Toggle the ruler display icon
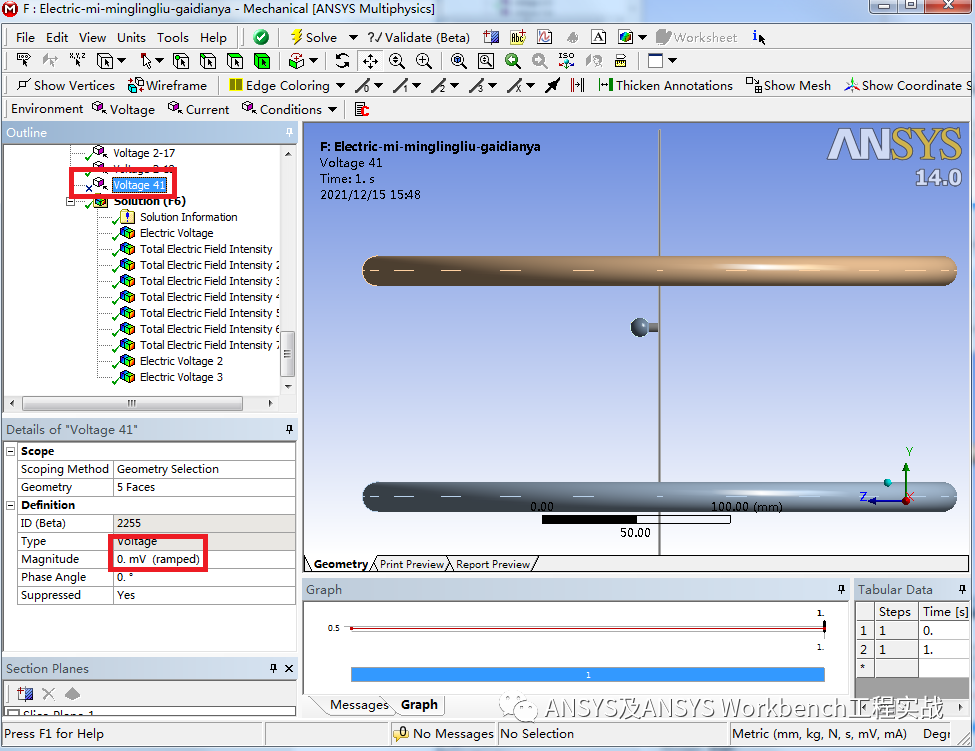 coord(621,61)
